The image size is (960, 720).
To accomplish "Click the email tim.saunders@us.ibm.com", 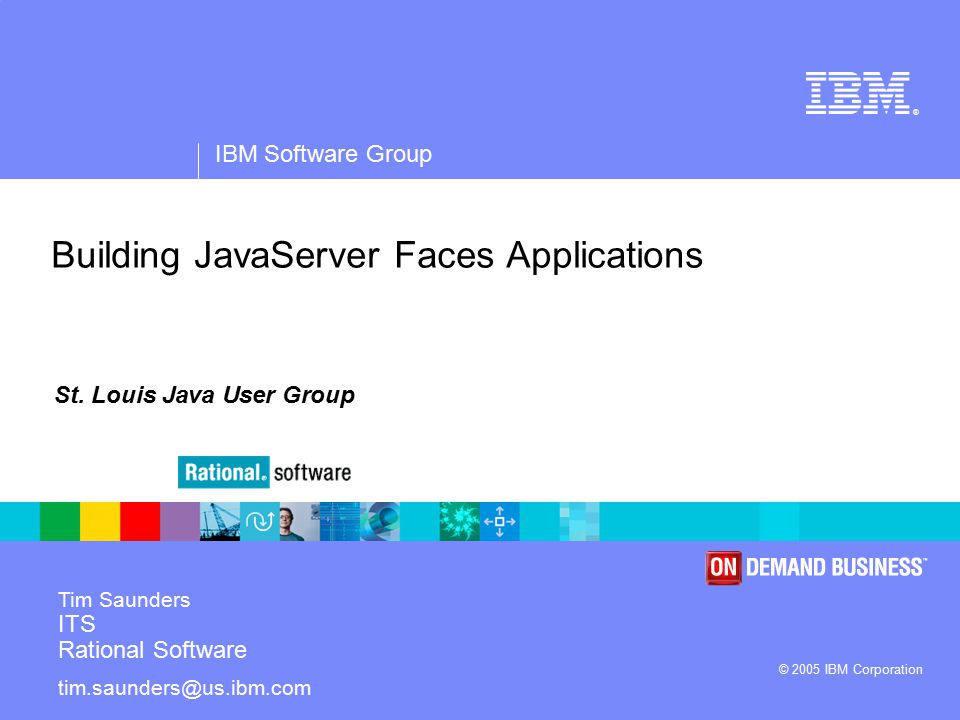I will point(184,688).
